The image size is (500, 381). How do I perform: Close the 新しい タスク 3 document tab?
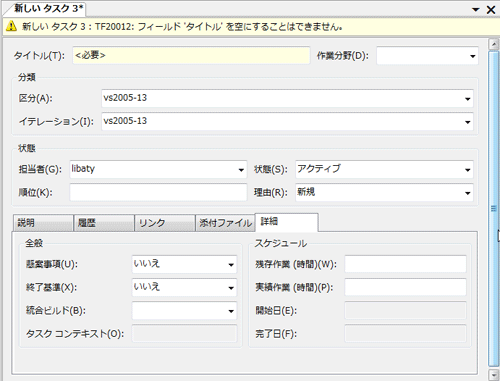pos(491,10)
